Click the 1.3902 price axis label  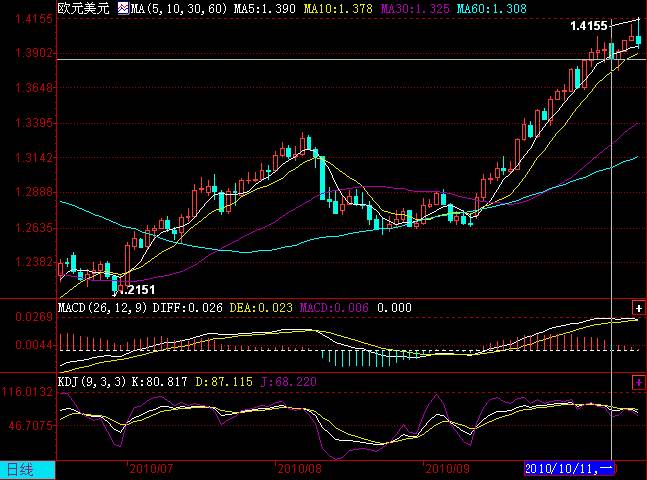point(34,53)
